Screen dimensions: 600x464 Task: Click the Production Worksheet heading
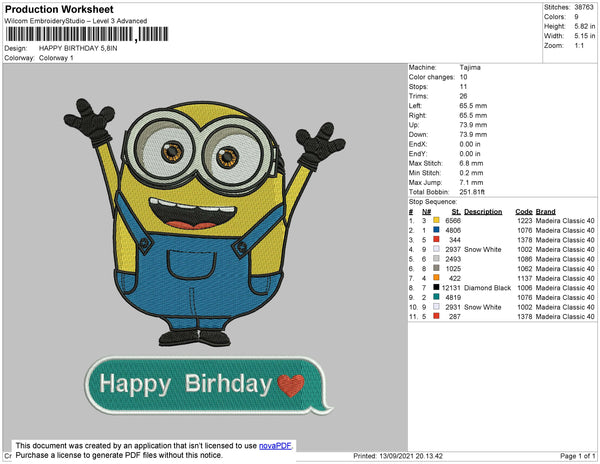[x=59, y=9]
